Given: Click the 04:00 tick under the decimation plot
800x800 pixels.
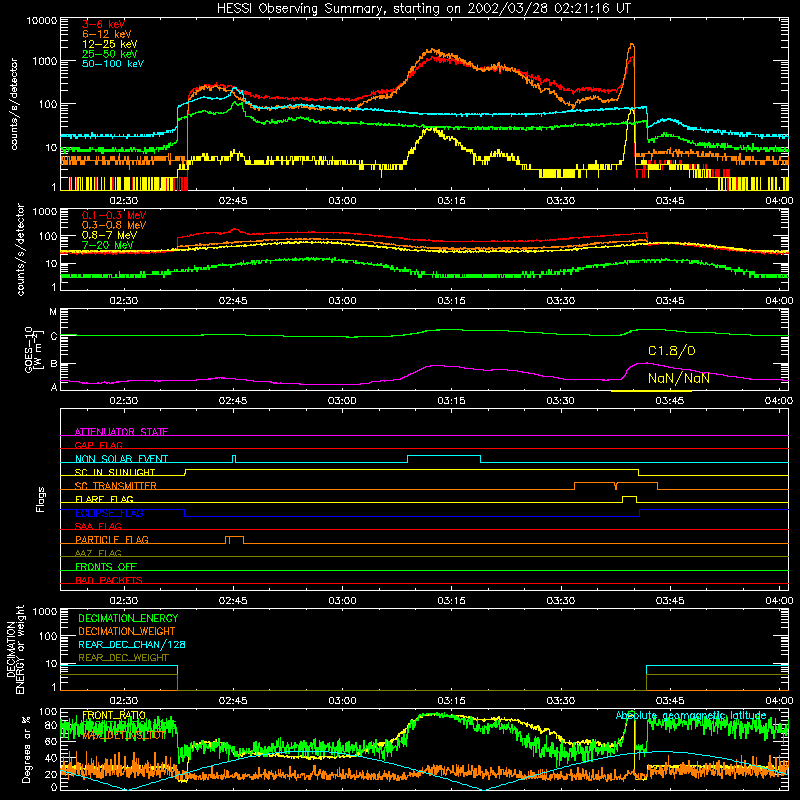Looking at the screenshot, I should point(779,701).
